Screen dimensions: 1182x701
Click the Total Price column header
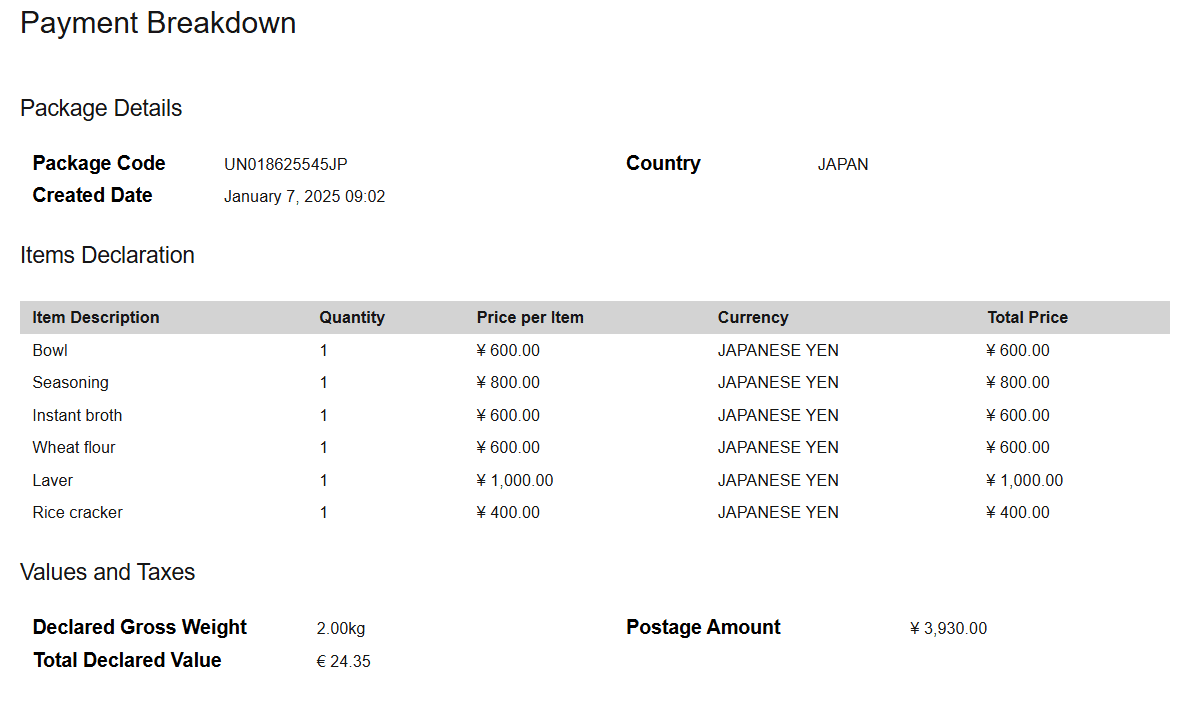tap(1027, 317)
